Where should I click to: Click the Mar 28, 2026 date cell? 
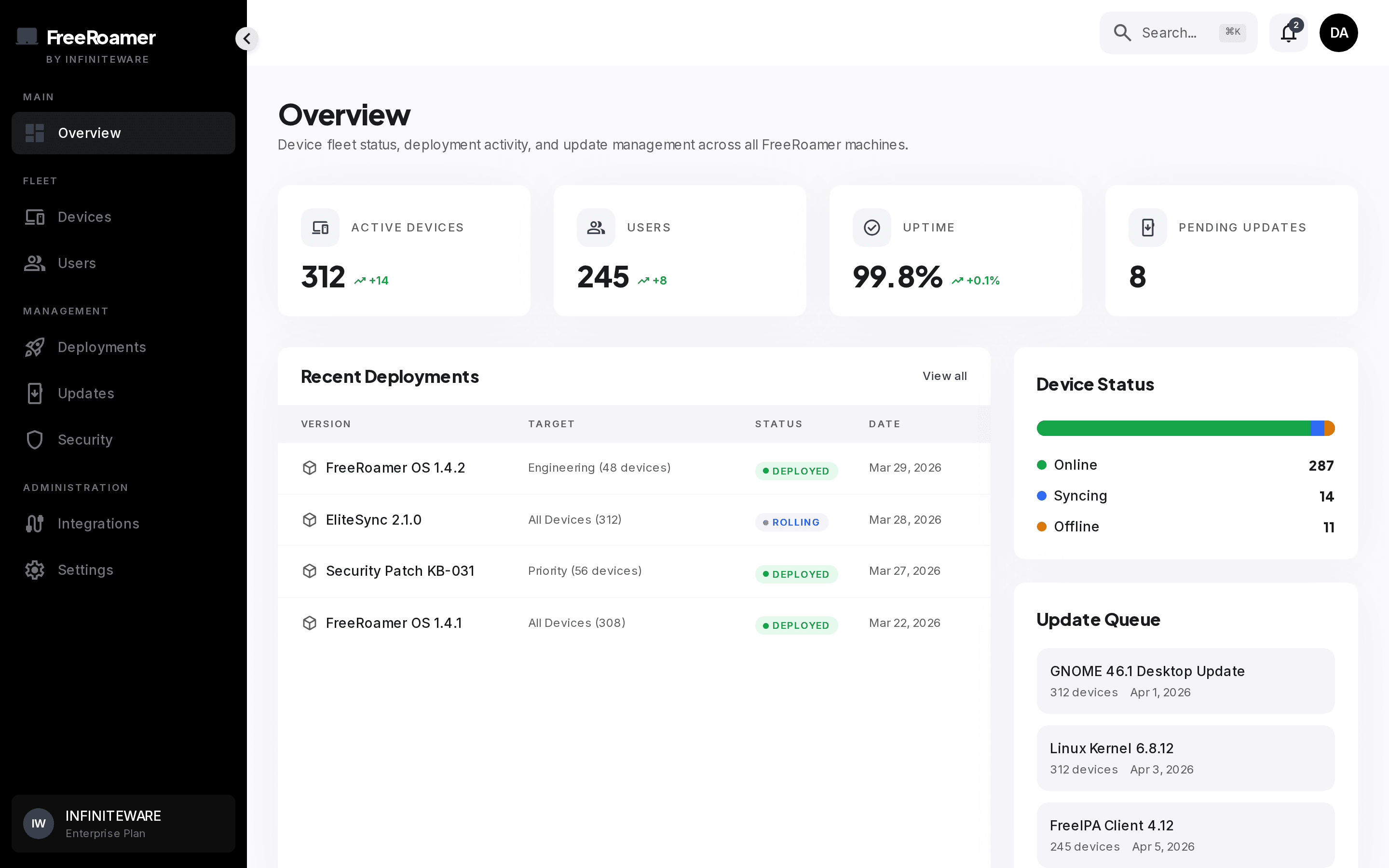905,519
